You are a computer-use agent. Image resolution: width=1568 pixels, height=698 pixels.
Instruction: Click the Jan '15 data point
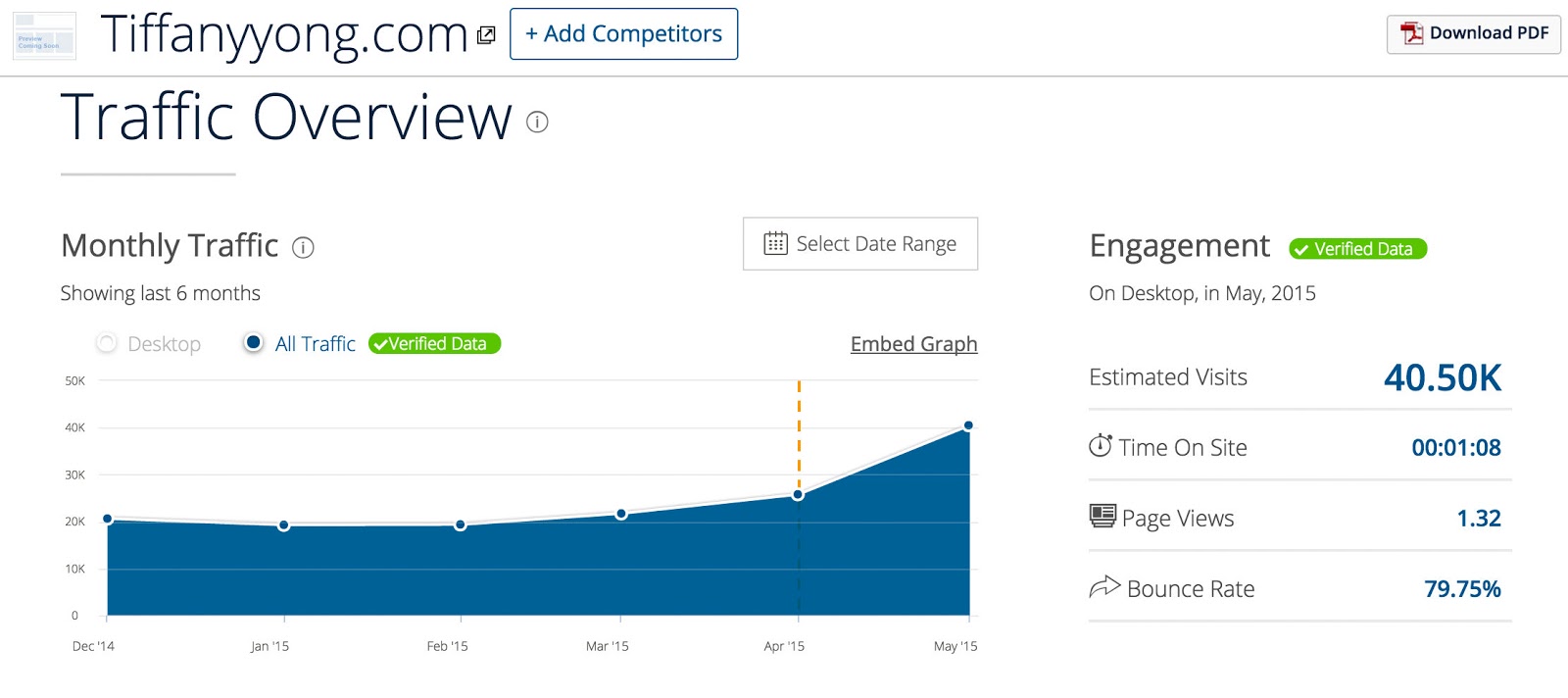[283, 525]
